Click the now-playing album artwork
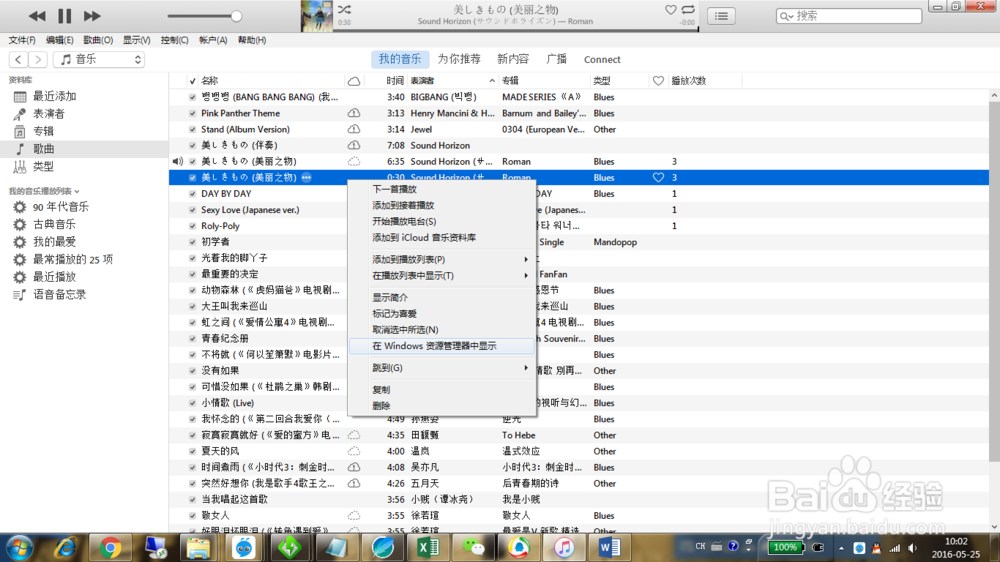The height and width of the screenshot is (562, 1000). click(316, 16)
